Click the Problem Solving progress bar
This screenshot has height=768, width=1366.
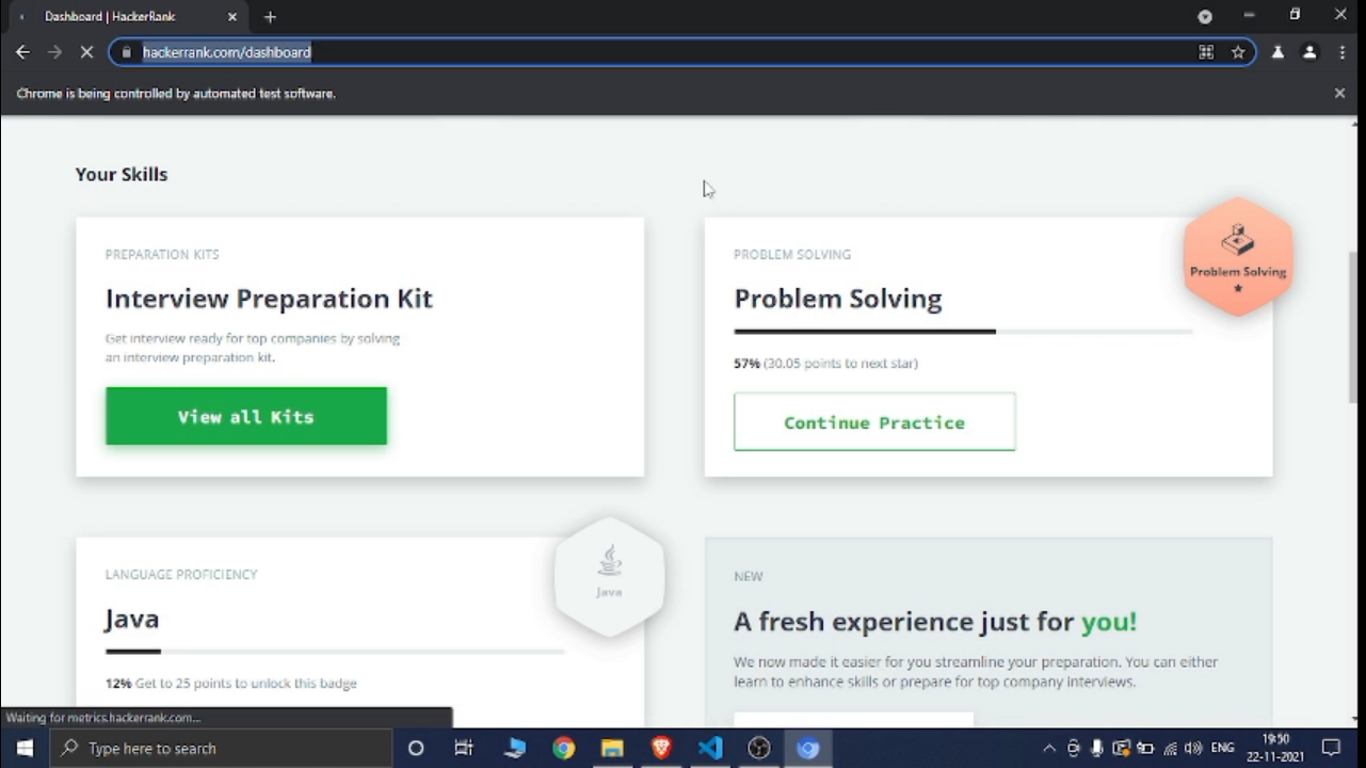[963, 331]
